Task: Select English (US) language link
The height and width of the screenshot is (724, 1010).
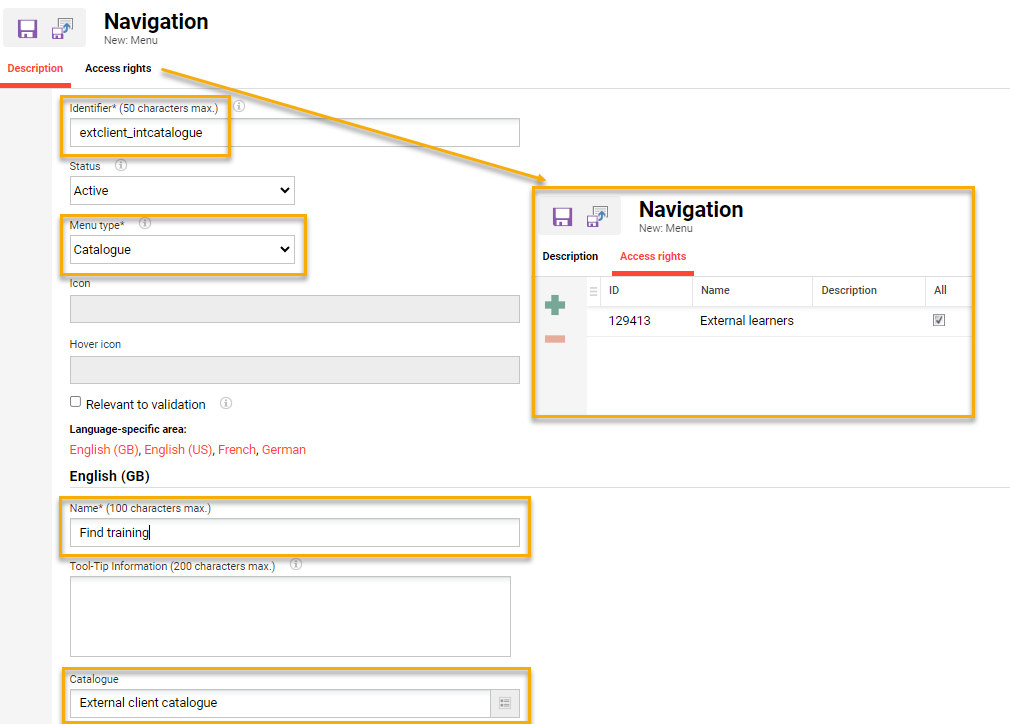Action: point(178,450)
